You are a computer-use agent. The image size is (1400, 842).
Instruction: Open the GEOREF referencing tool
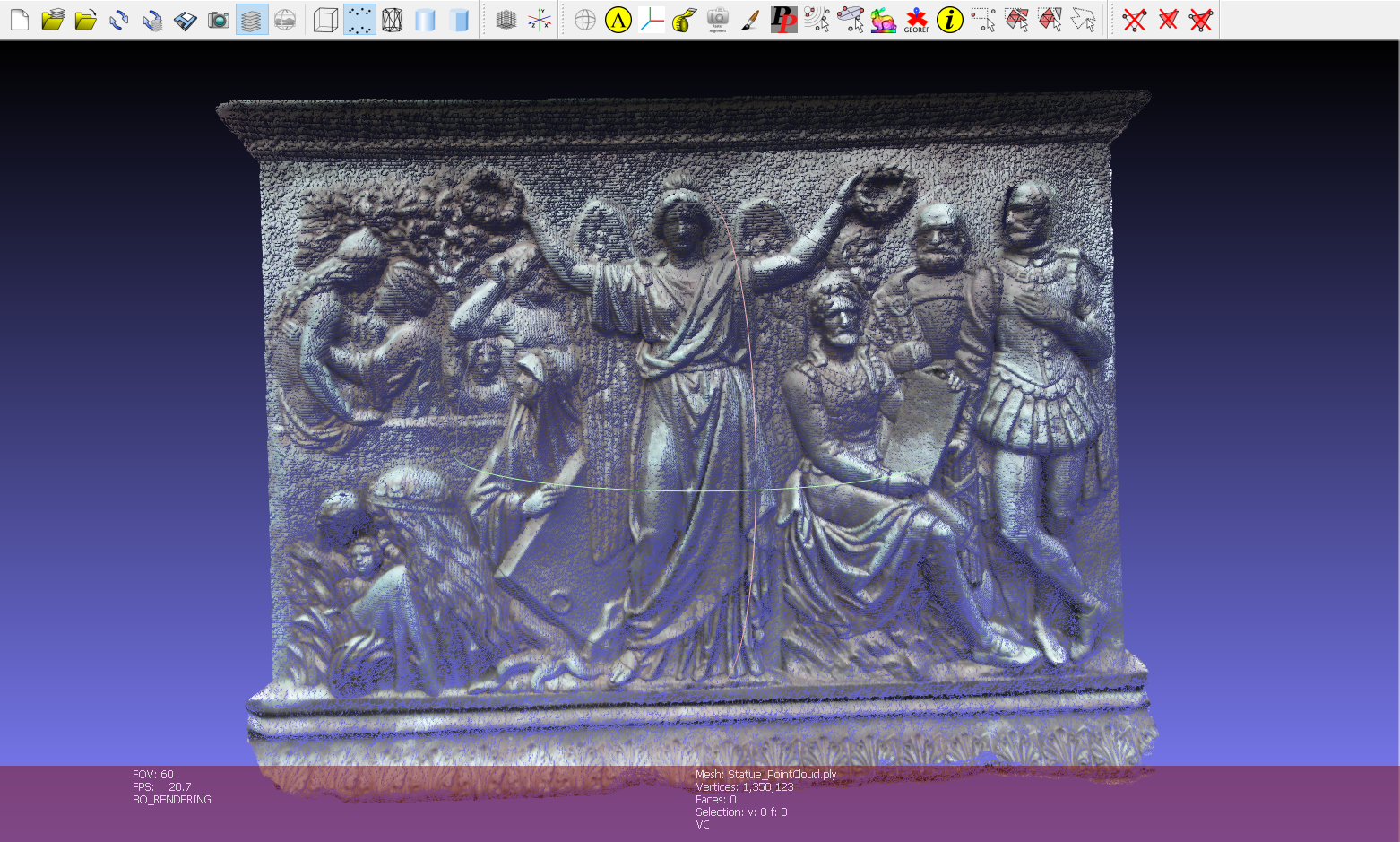pos(917,20)
